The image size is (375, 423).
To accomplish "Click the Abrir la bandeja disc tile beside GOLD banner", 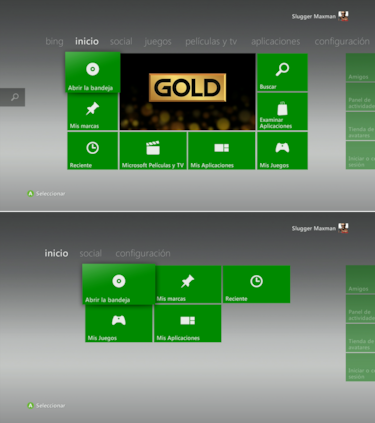I will point(93,72).
